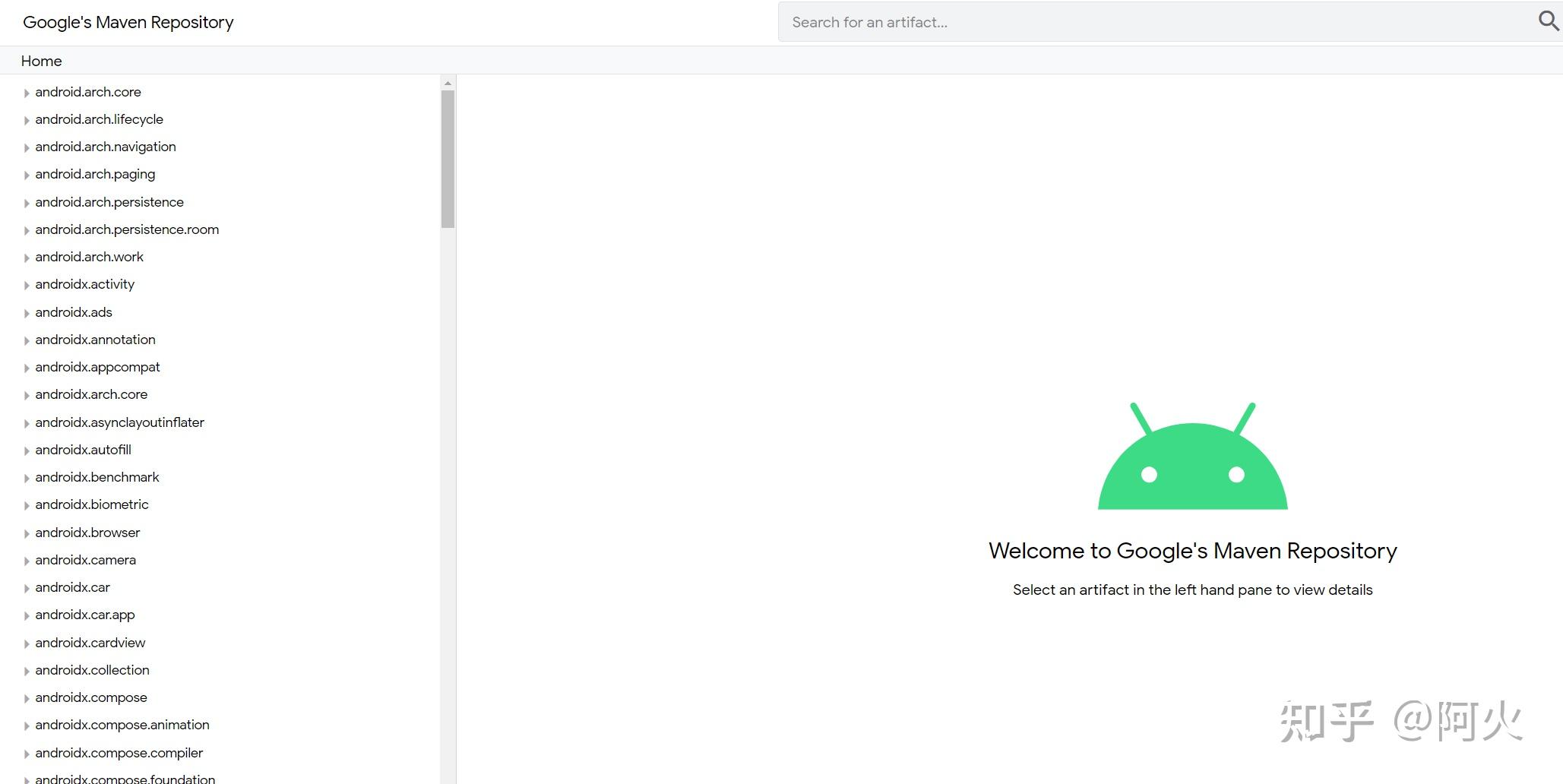Select the androidx.compose.compiler group label
The width and height of the screenshot is (1563, 784).
(x=119, y=753)
